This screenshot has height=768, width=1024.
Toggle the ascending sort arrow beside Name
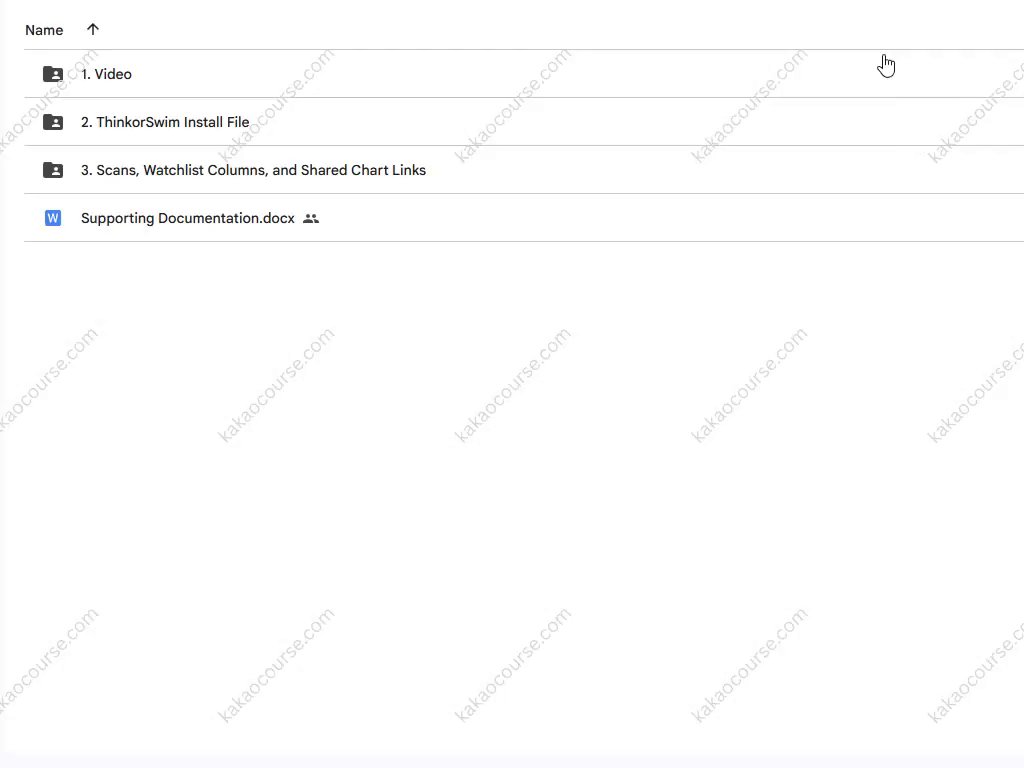93,29
